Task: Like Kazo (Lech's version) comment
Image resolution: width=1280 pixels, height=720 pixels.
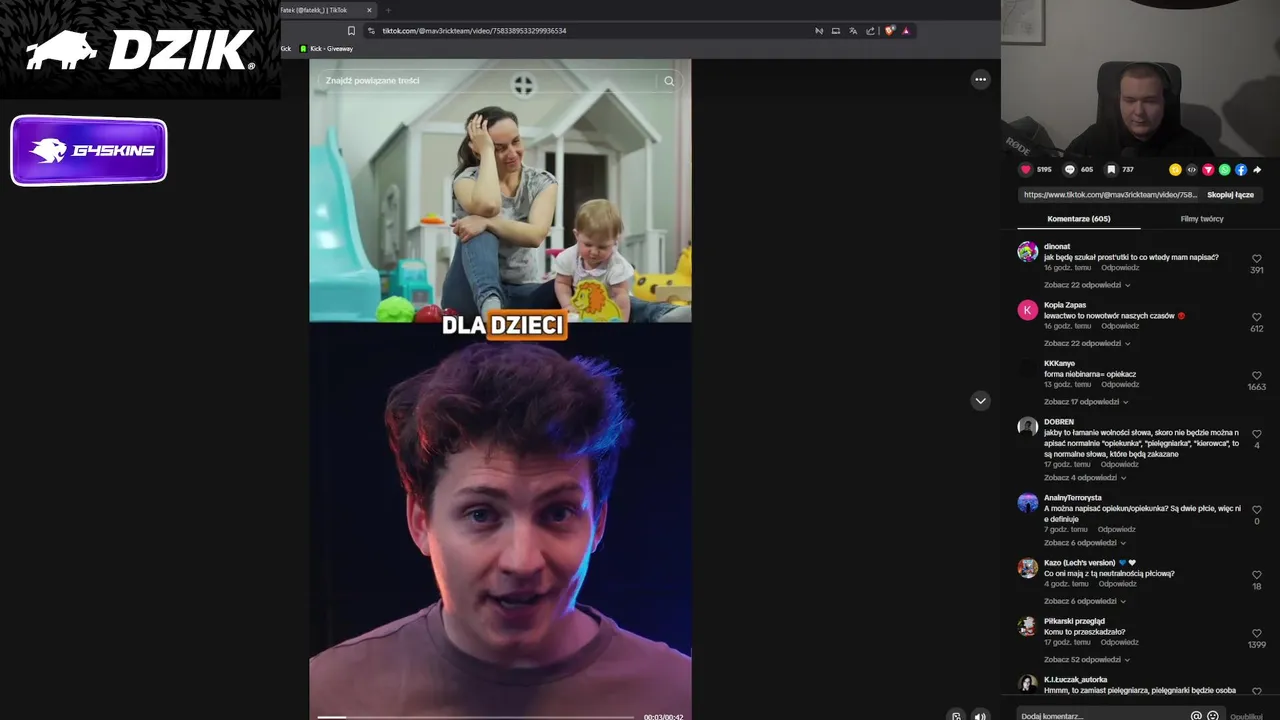Action: coord(1257,575)
